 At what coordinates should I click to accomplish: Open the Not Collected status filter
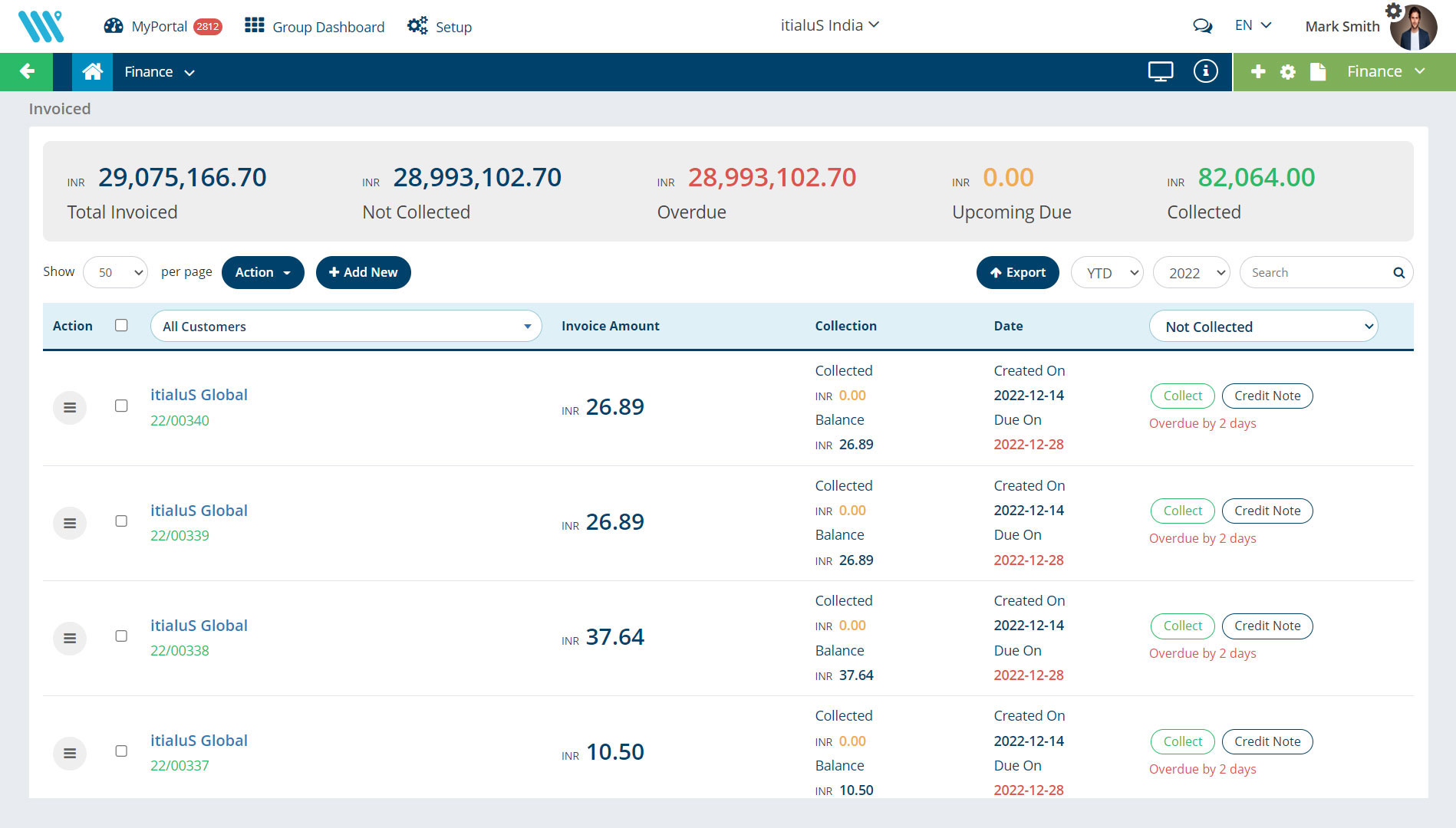(x=1263, y=327)
